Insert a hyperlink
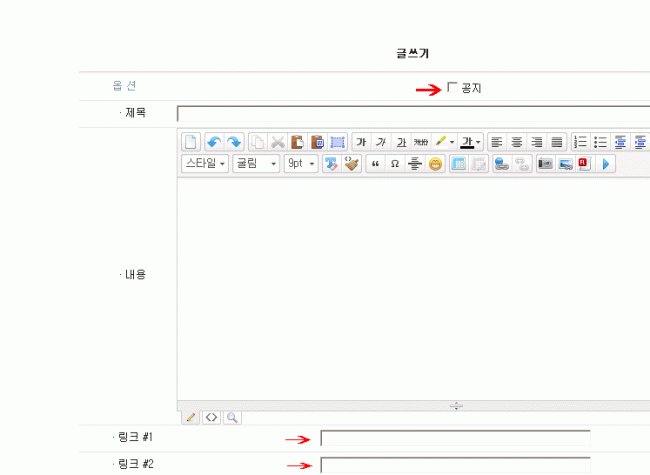This screenshot has width=650, height=475. [x=502, y=164]
